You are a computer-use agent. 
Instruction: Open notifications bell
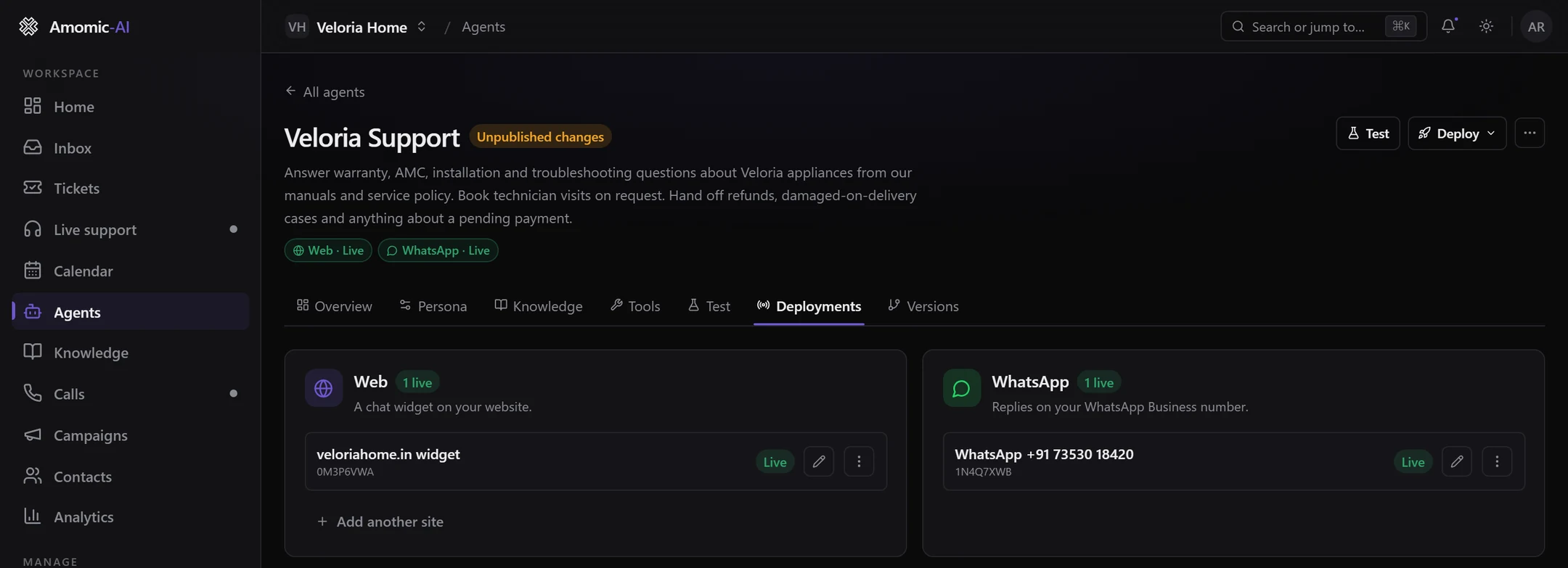point(1448,26)
